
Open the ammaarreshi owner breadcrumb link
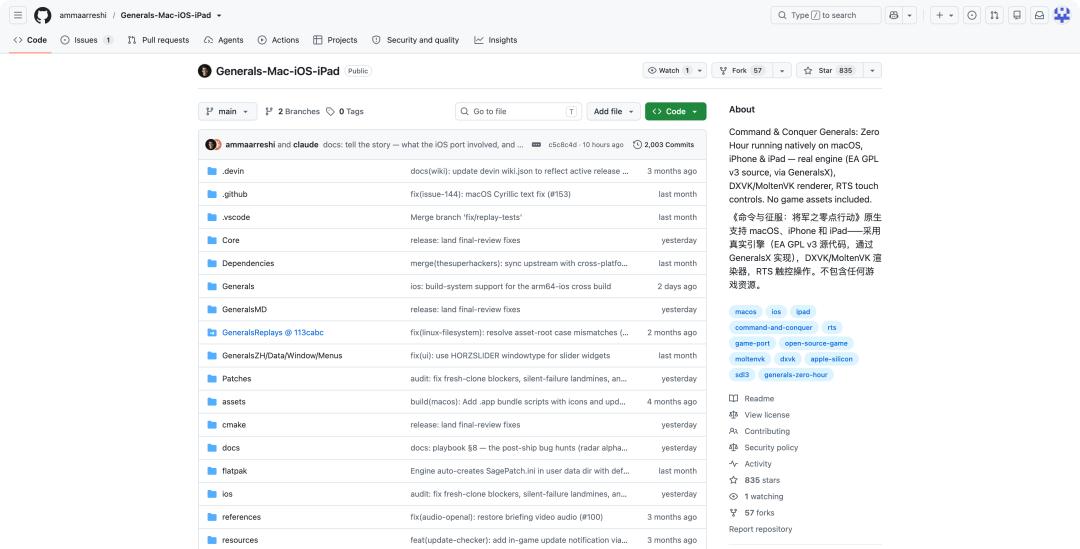[x=83, y=15]
